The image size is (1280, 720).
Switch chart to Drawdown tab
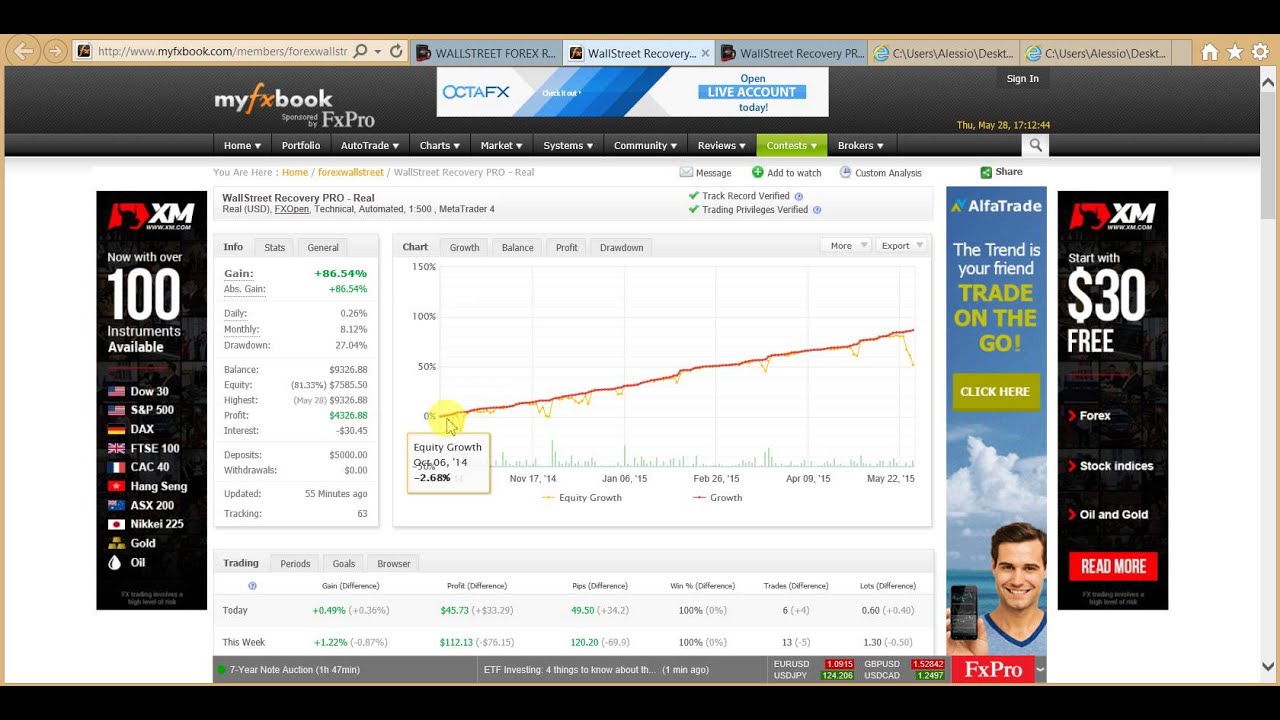[621, 247]
